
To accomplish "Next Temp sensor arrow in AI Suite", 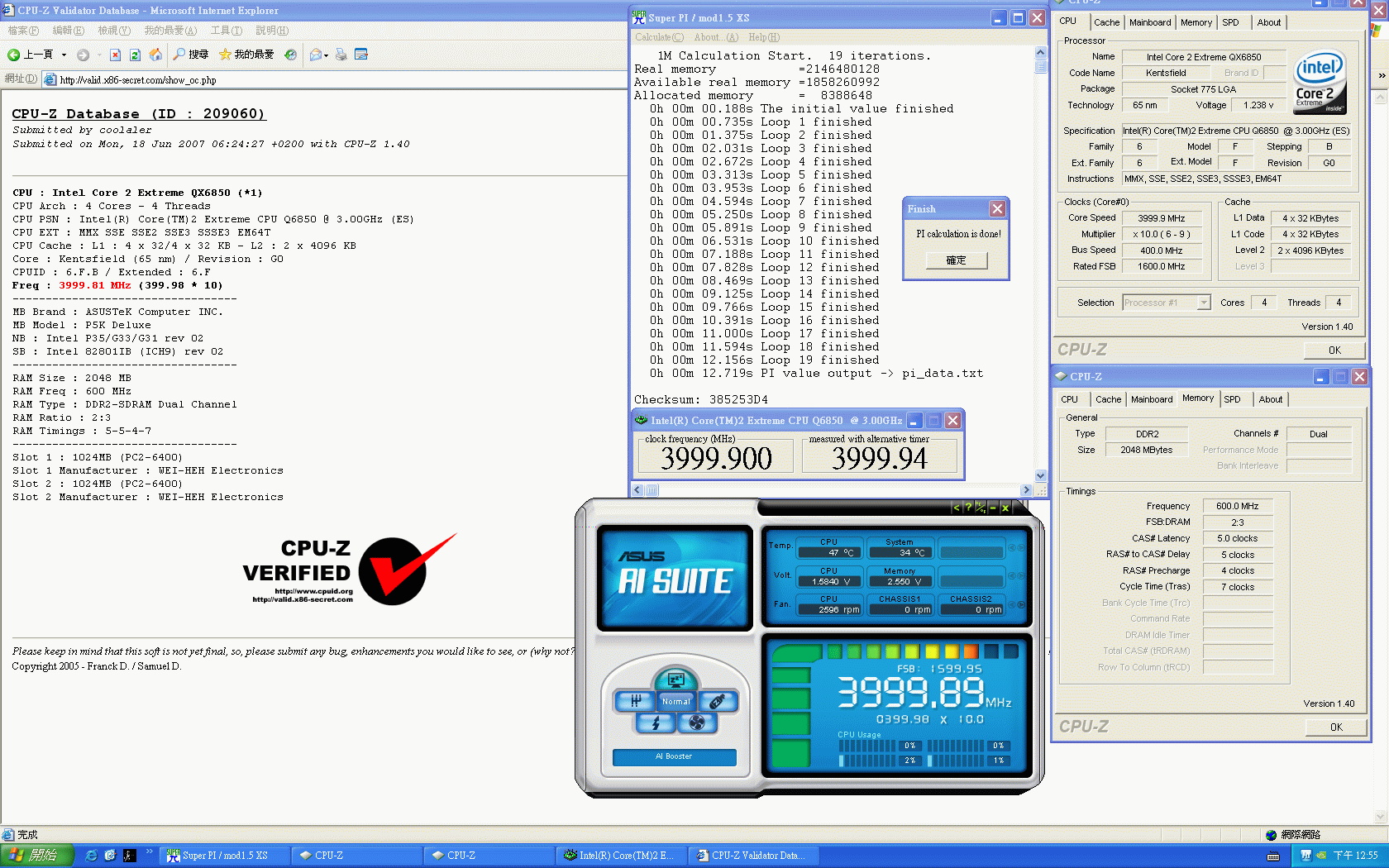I will [x=1022, y=547].
